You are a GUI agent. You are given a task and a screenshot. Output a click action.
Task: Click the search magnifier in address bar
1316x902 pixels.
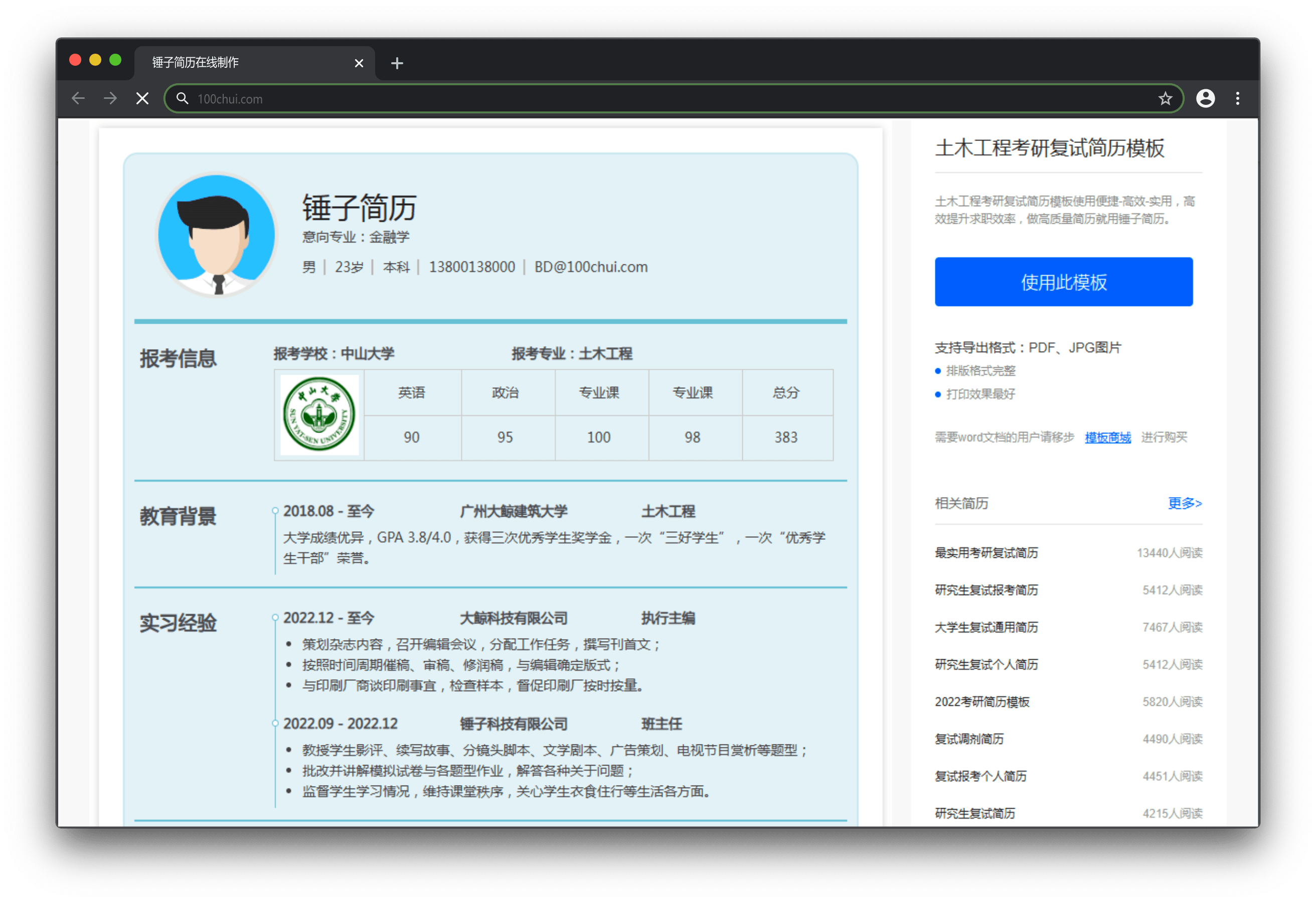(x=182, y=99)
